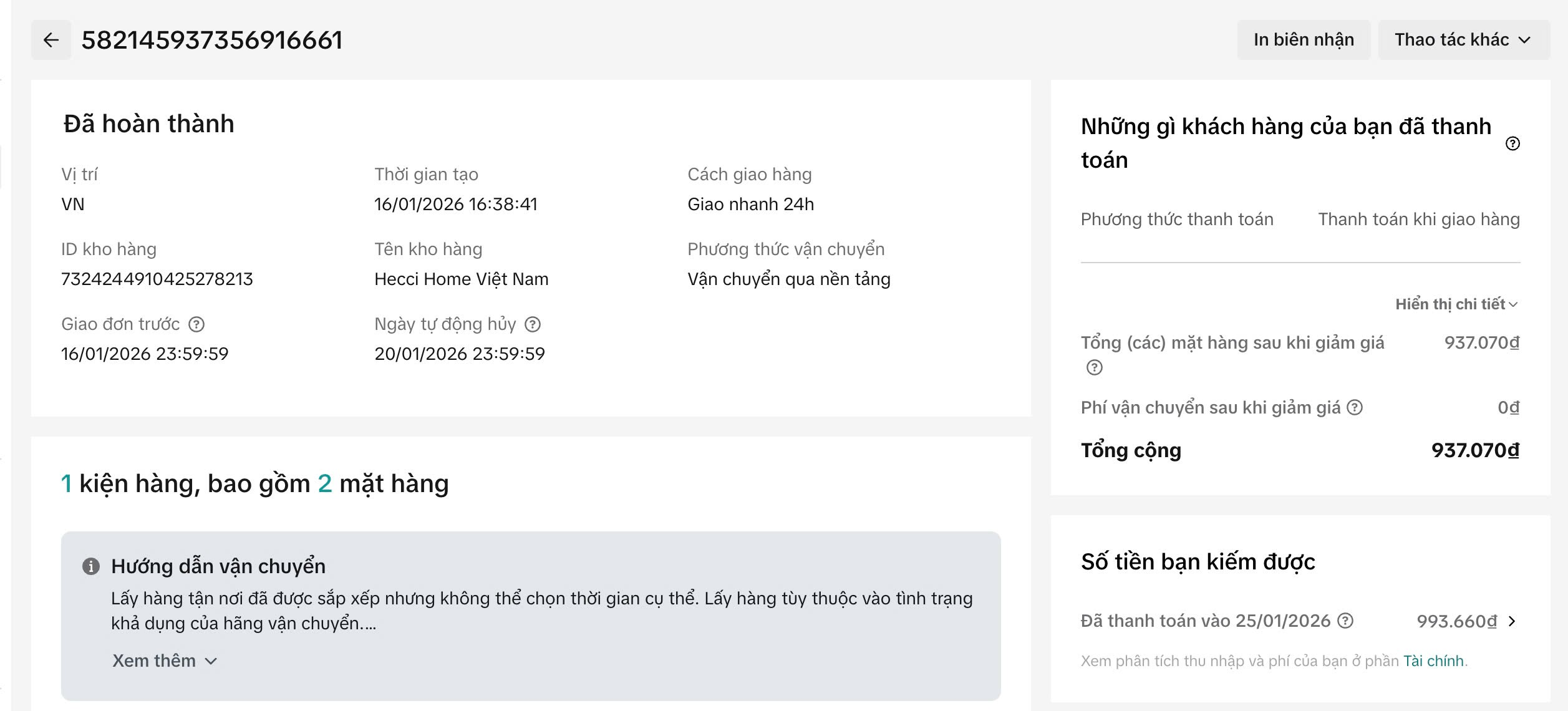Click help icon next to Giao đơn trước
The width and height of the screenshot is (1568, 711).
coord(196,324)
